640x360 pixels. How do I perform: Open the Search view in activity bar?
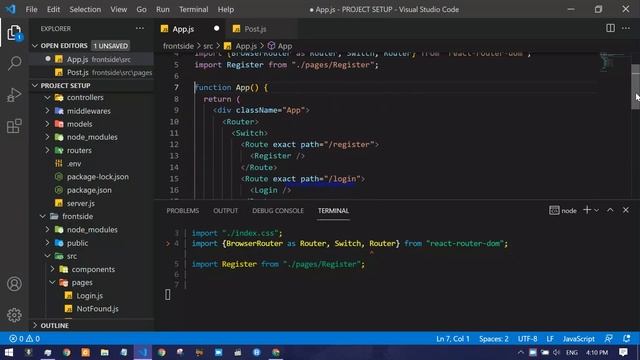click(x=15, y=63)
